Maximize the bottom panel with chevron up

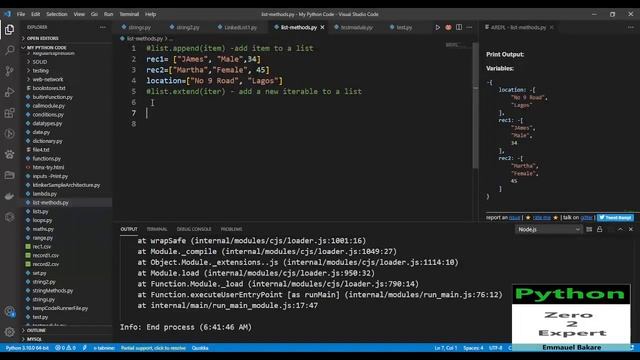point(620,229)
